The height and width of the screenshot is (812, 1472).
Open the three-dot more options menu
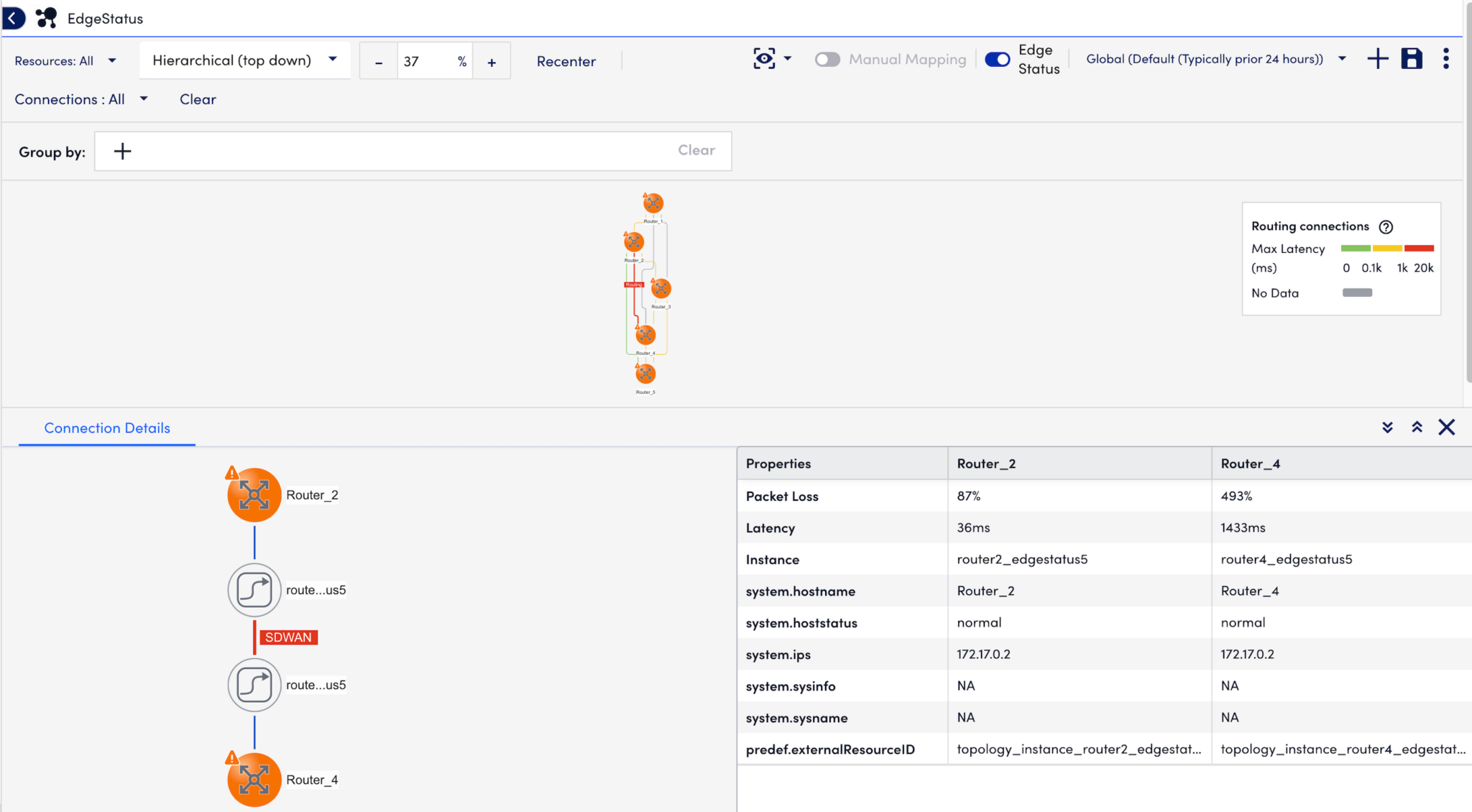coord(1445,59)
